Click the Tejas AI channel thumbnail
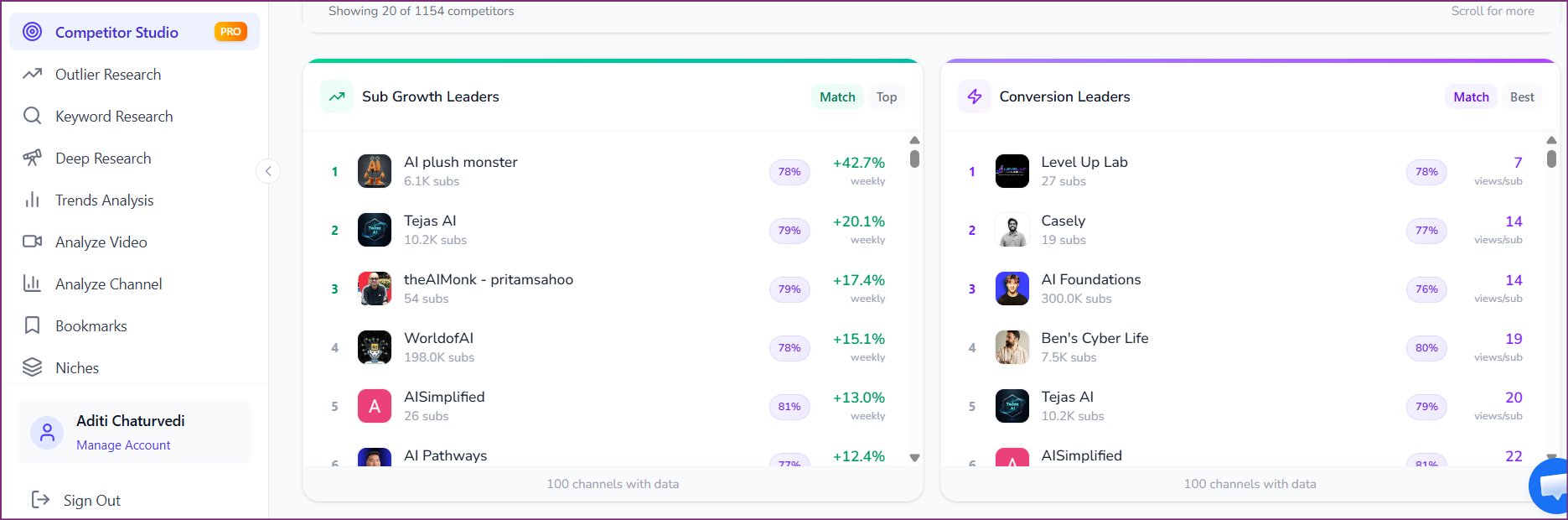Screen dimensions: 1568x520 (x=375, y=229)
